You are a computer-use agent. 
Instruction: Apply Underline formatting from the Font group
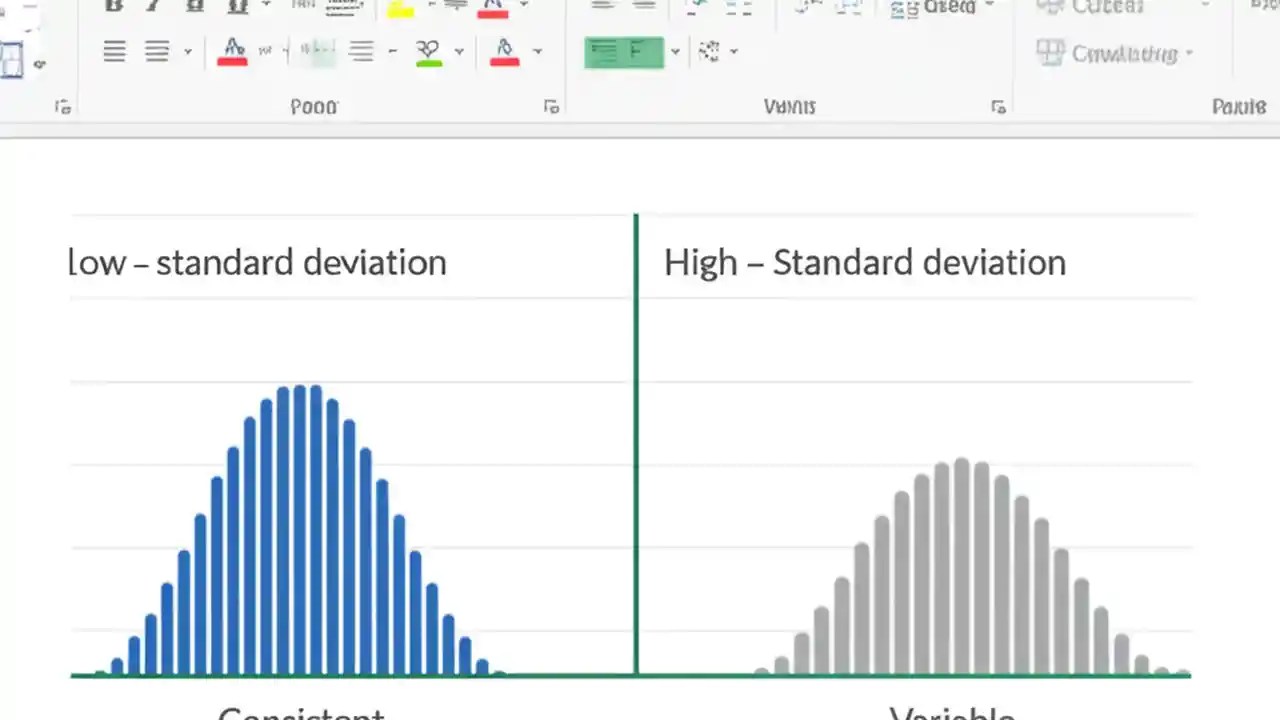point(195,8)
